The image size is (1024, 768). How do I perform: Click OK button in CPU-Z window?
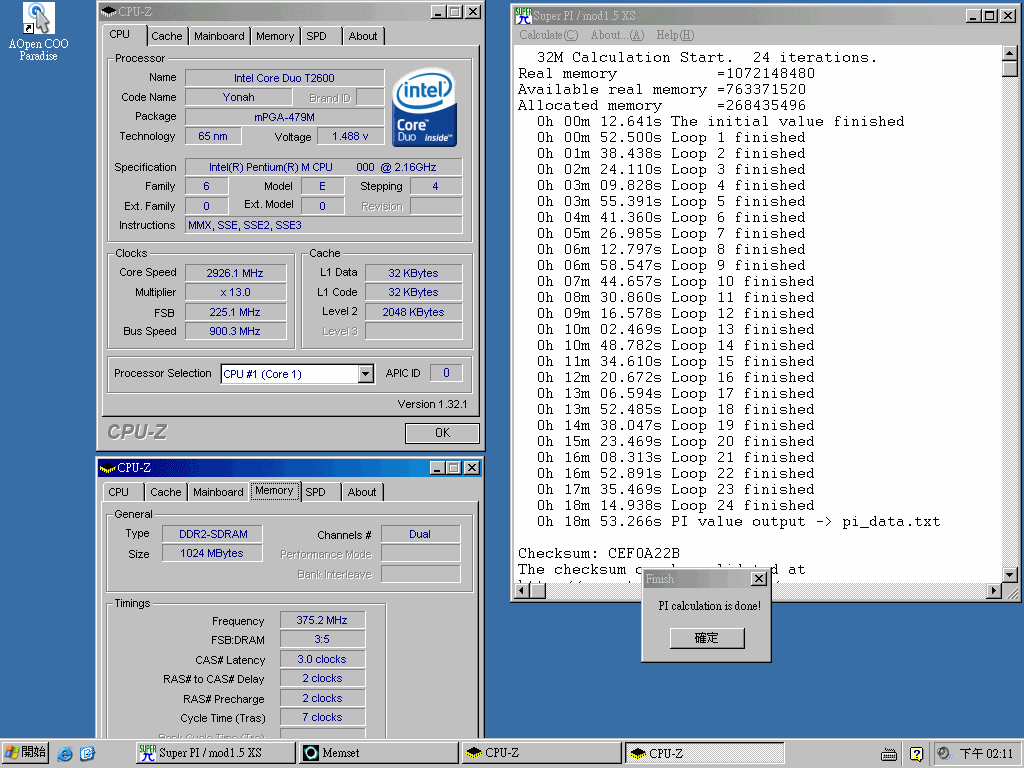click(x=442, y=433)
